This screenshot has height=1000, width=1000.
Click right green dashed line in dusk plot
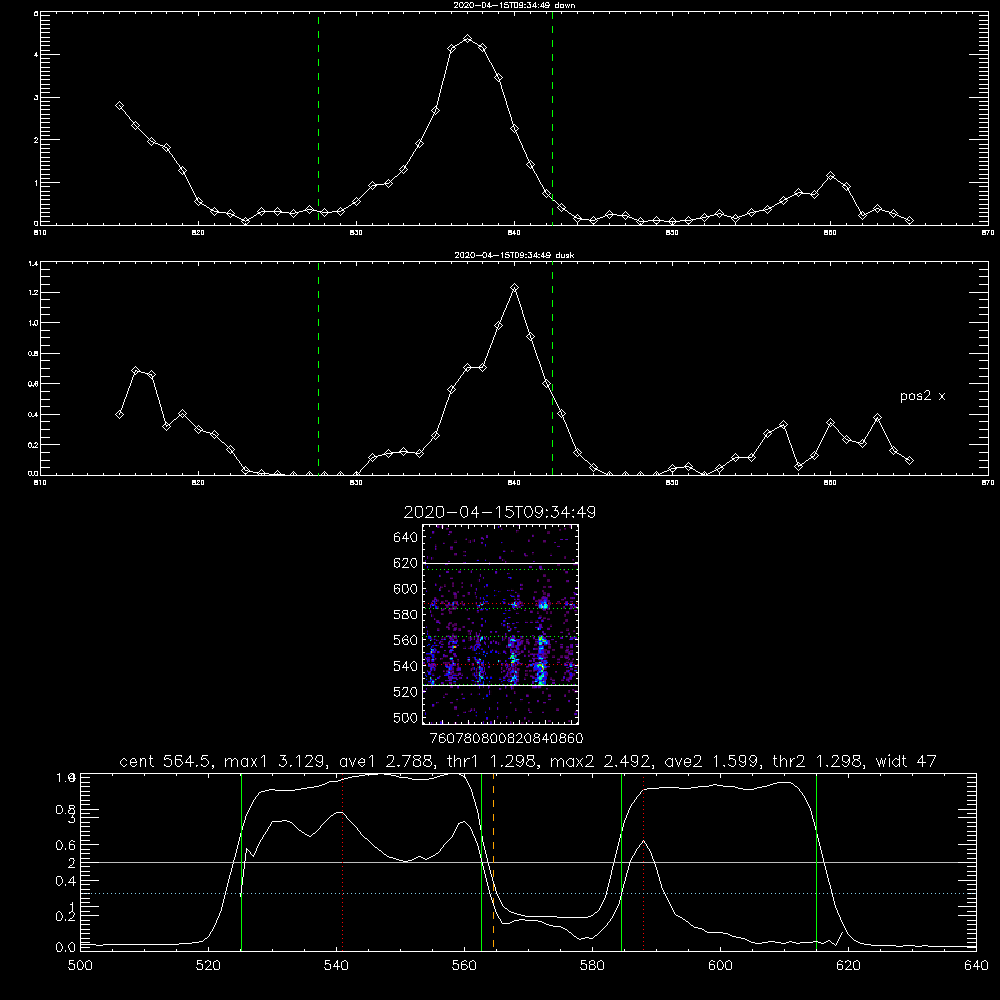(552, 368)
